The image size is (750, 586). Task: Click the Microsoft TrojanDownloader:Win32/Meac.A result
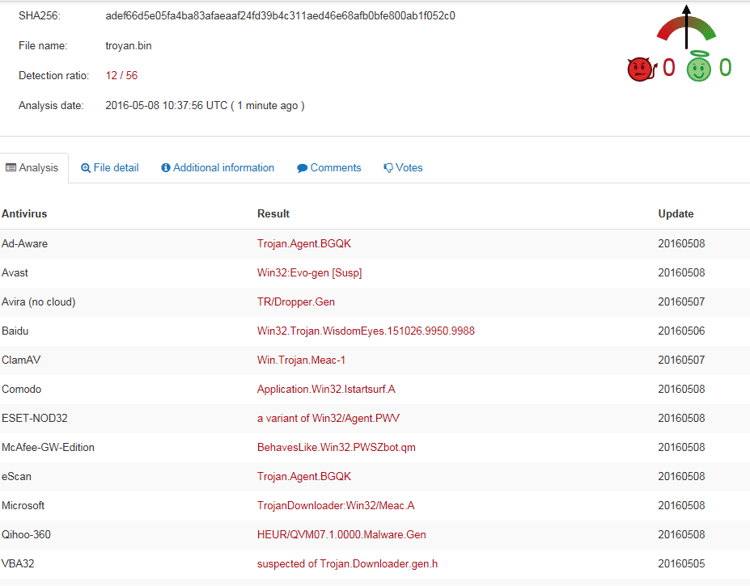[335, 506]
